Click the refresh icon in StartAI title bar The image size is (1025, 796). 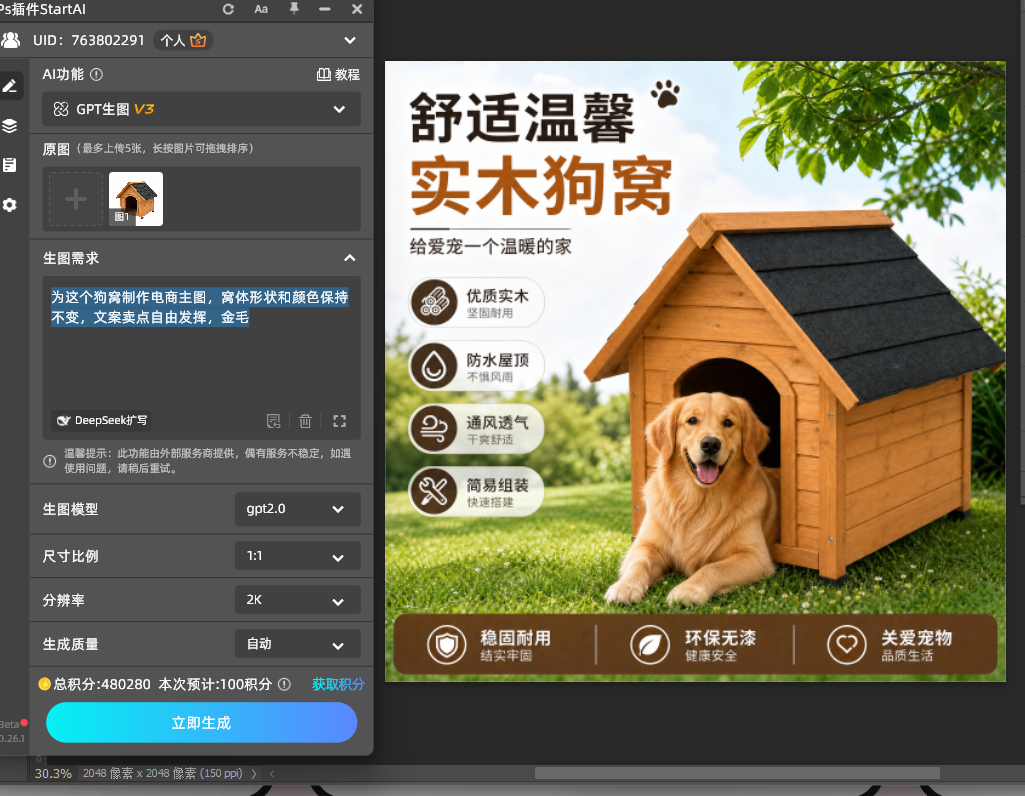[x=228, y=9]
